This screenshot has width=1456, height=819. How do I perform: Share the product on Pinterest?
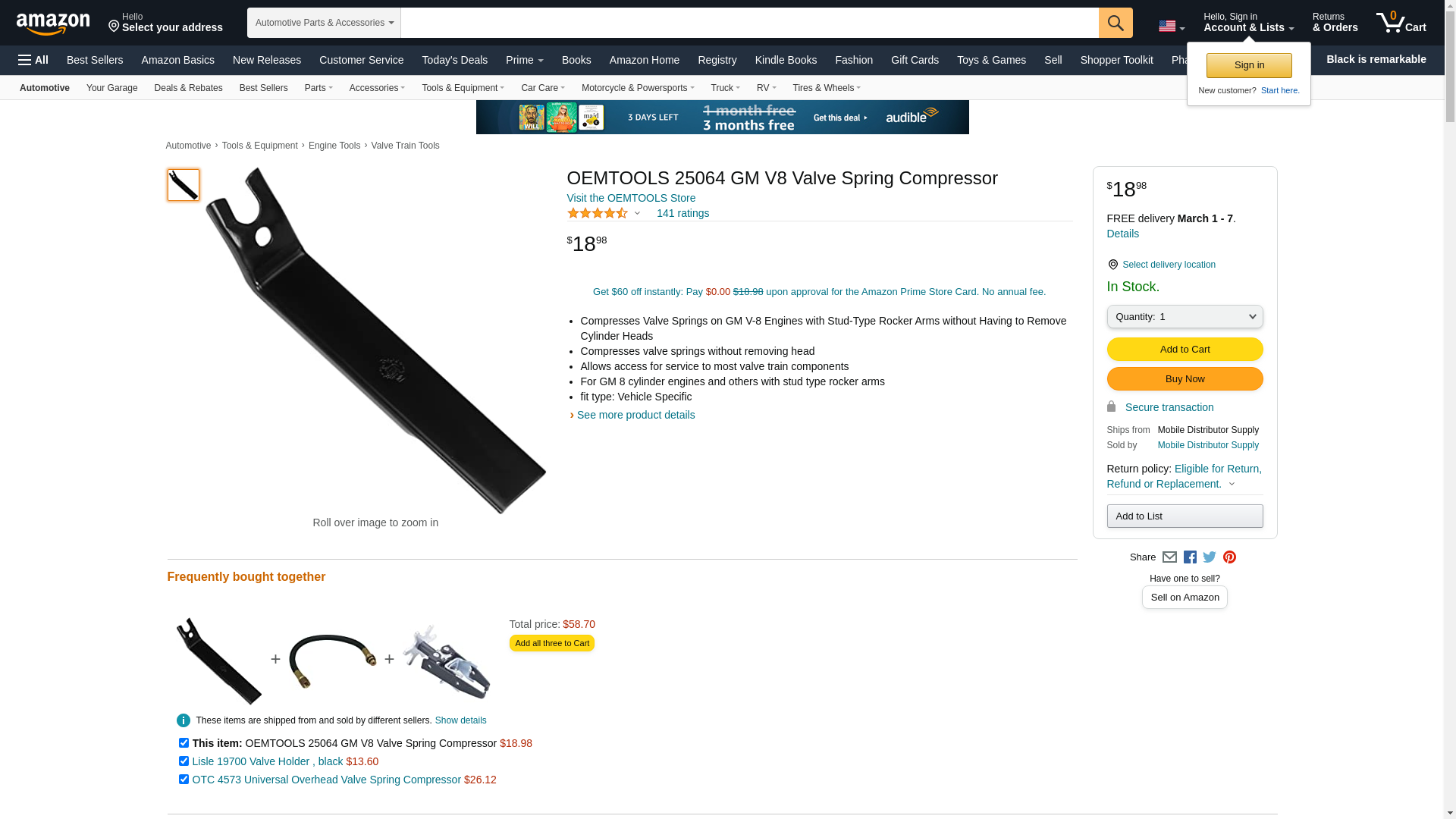tap(1229, 557)
